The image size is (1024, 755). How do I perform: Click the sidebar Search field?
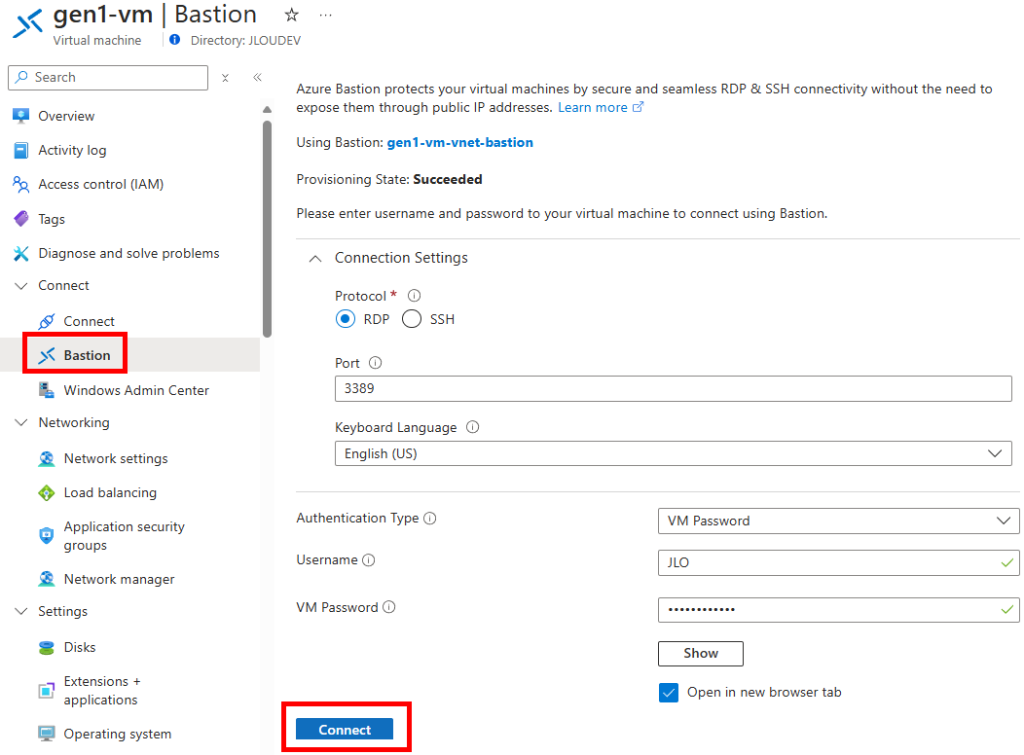coord(108,78)
